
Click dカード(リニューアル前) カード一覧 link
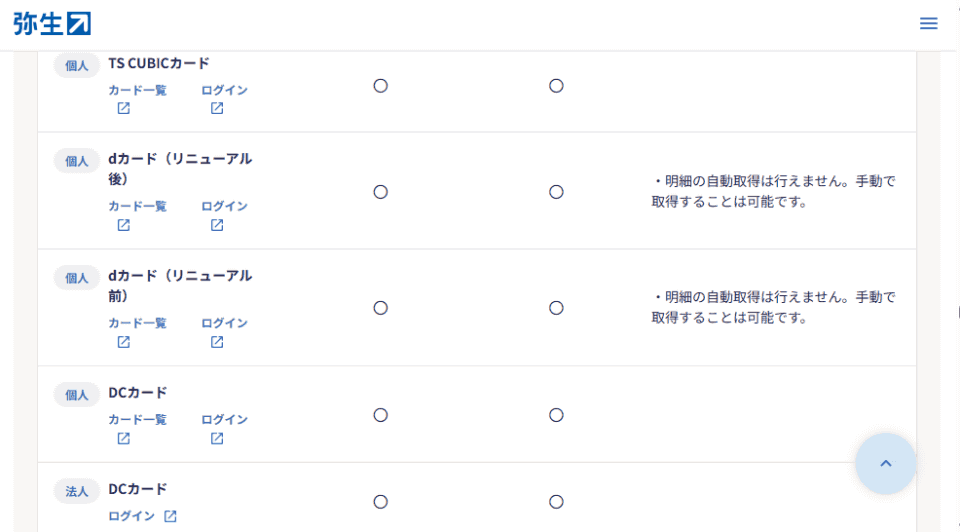[x=137, y=323]
